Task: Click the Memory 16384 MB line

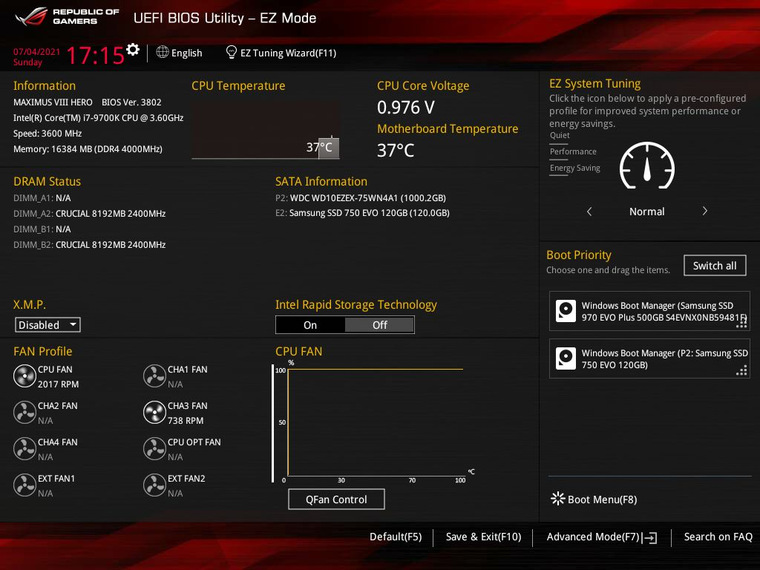Action: (88, 149)
